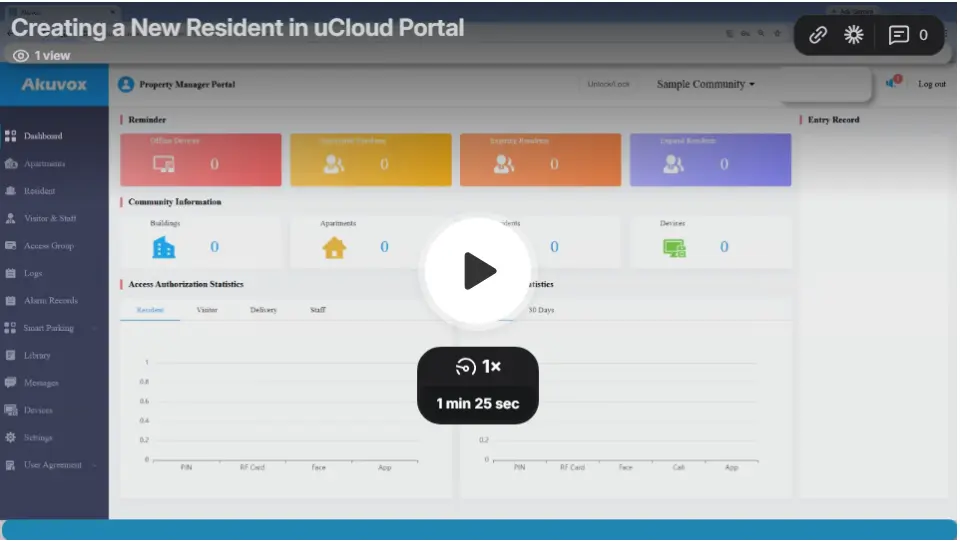
Task: Click the sparkle icon in the top overlay
Action: [x=853, y=35]
